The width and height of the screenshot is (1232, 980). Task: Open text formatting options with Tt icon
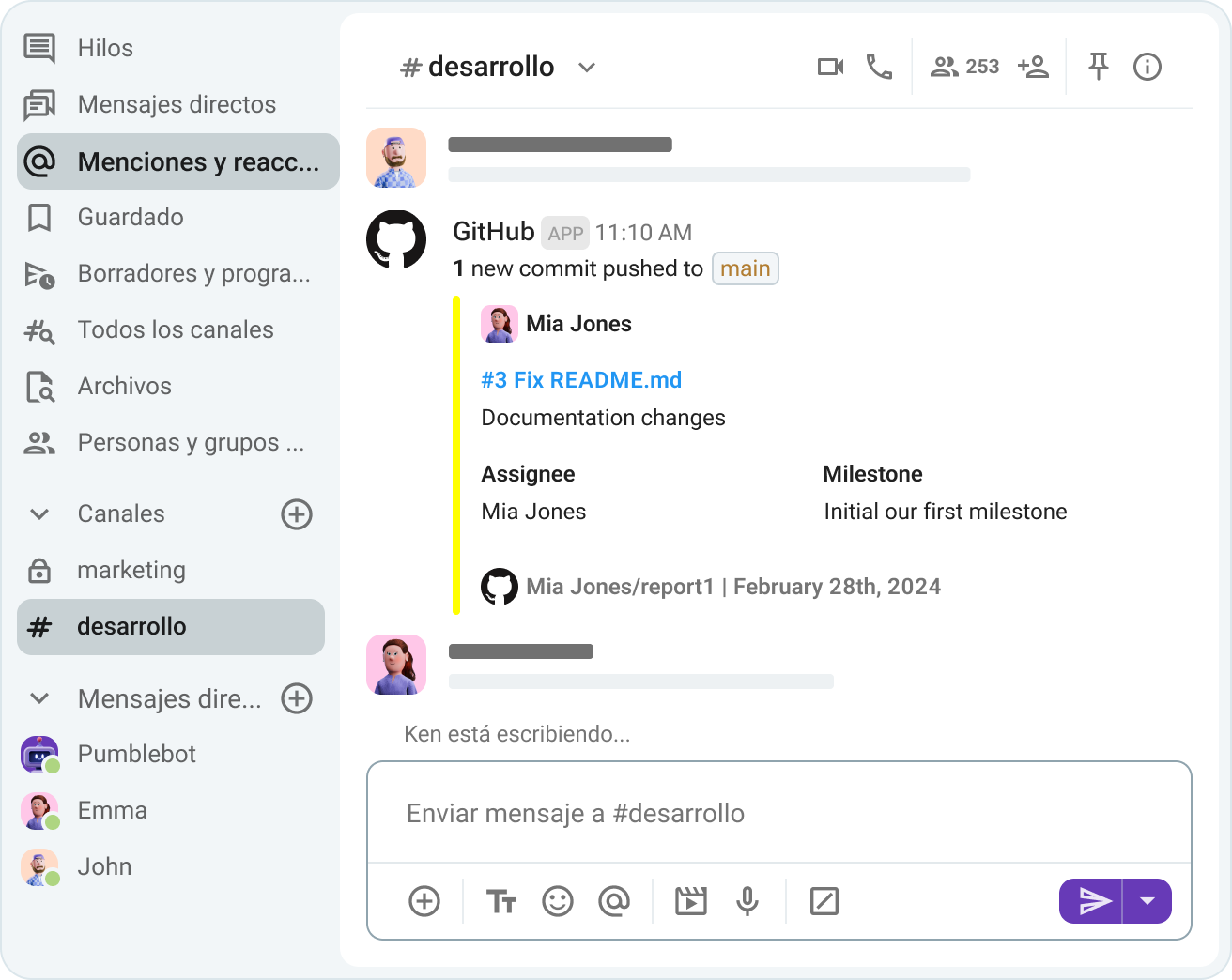tap(501, 901)
